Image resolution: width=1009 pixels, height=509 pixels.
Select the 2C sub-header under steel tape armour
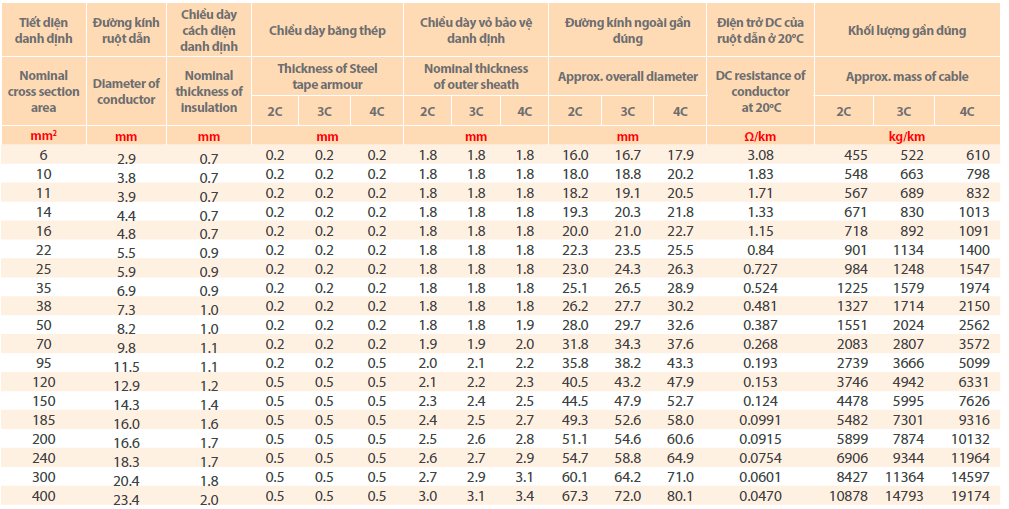coord(275,111)
